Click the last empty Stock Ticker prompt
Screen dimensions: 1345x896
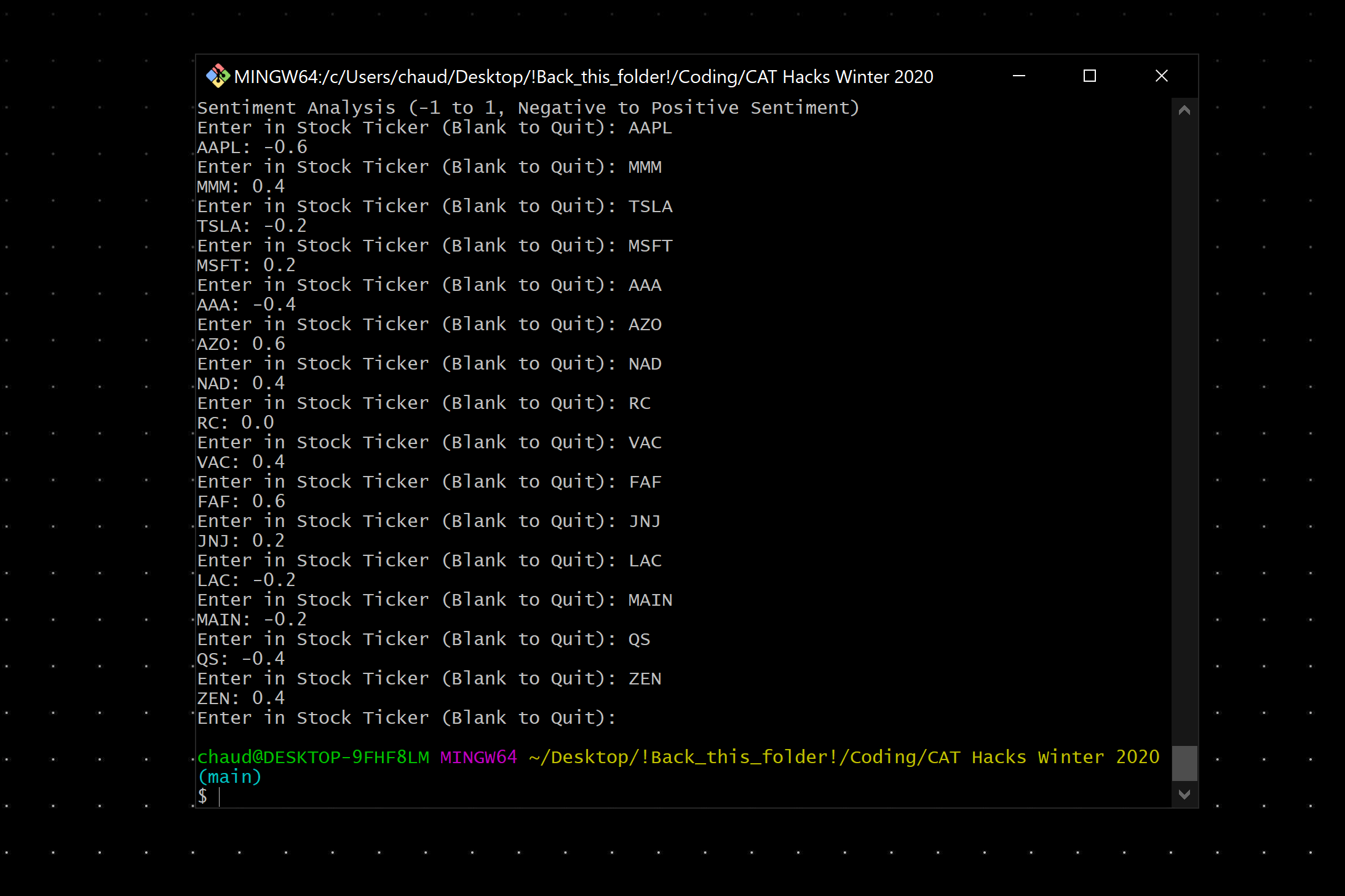406,718
